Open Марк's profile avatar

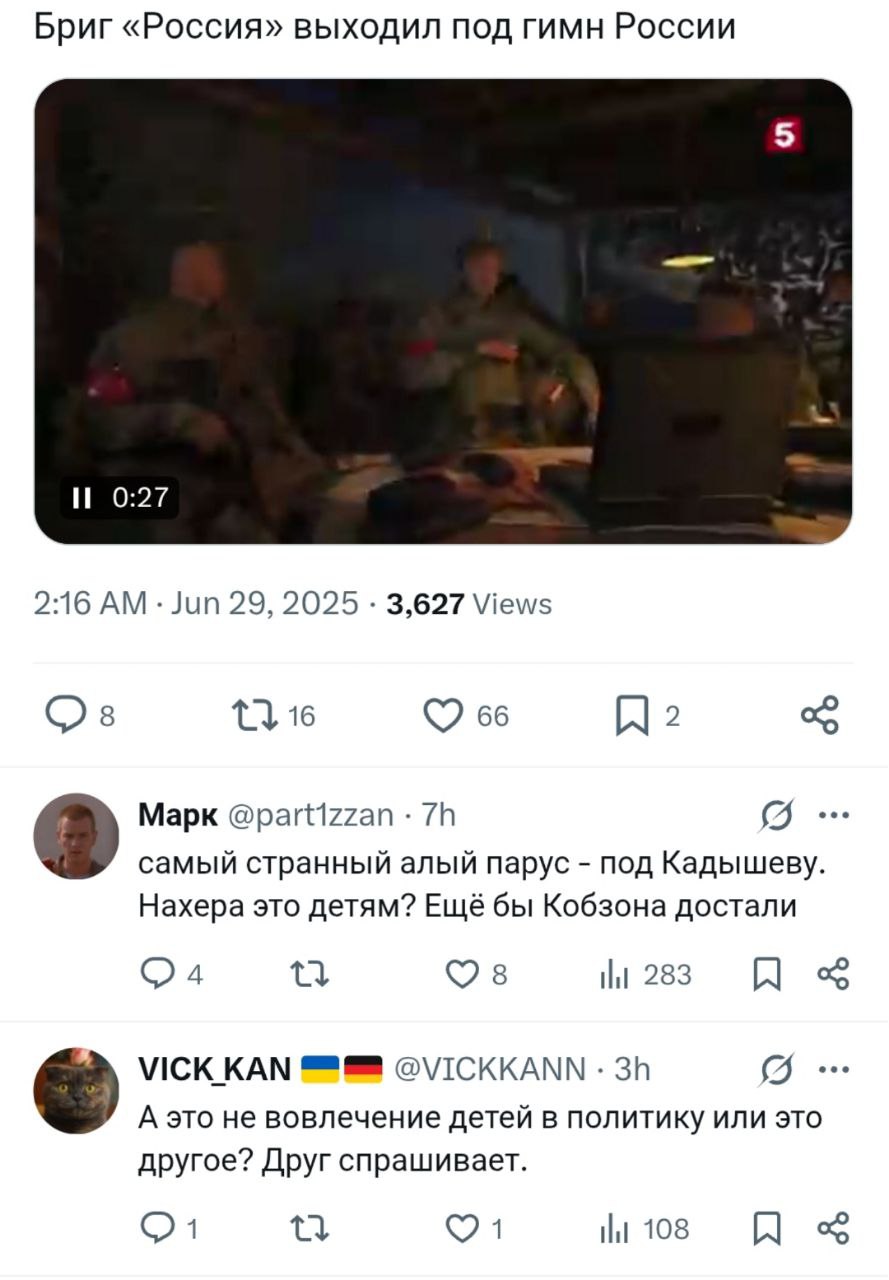(77, 837)
